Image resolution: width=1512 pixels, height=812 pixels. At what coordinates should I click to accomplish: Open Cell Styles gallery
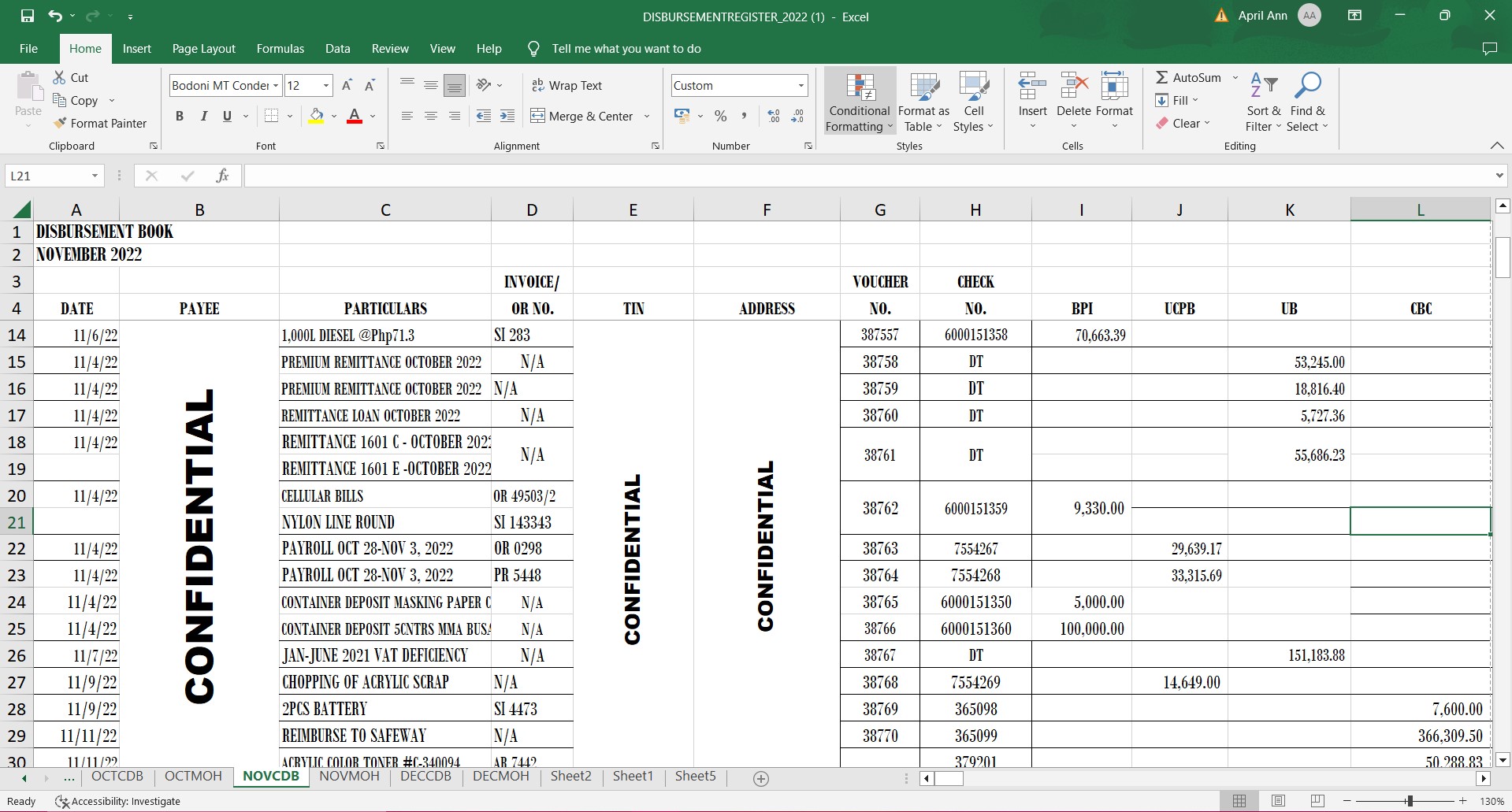pos(974,101)
